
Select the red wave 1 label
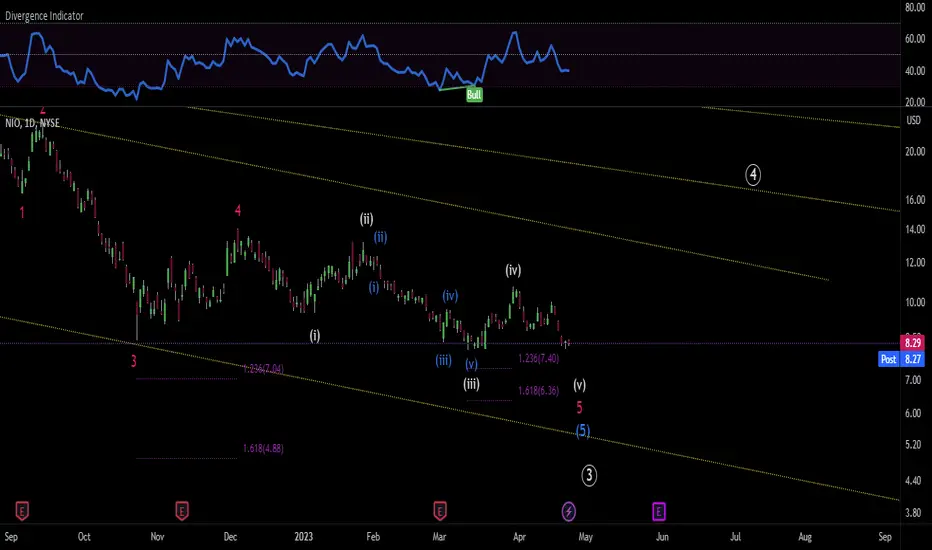pyautogui.click(x=22, y=212)
